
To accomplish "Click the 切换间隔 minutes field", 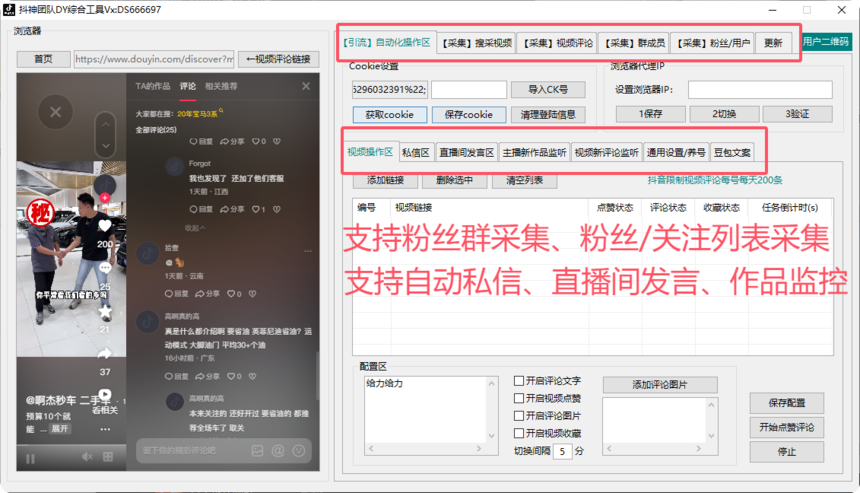I will (x=562, y=451).
